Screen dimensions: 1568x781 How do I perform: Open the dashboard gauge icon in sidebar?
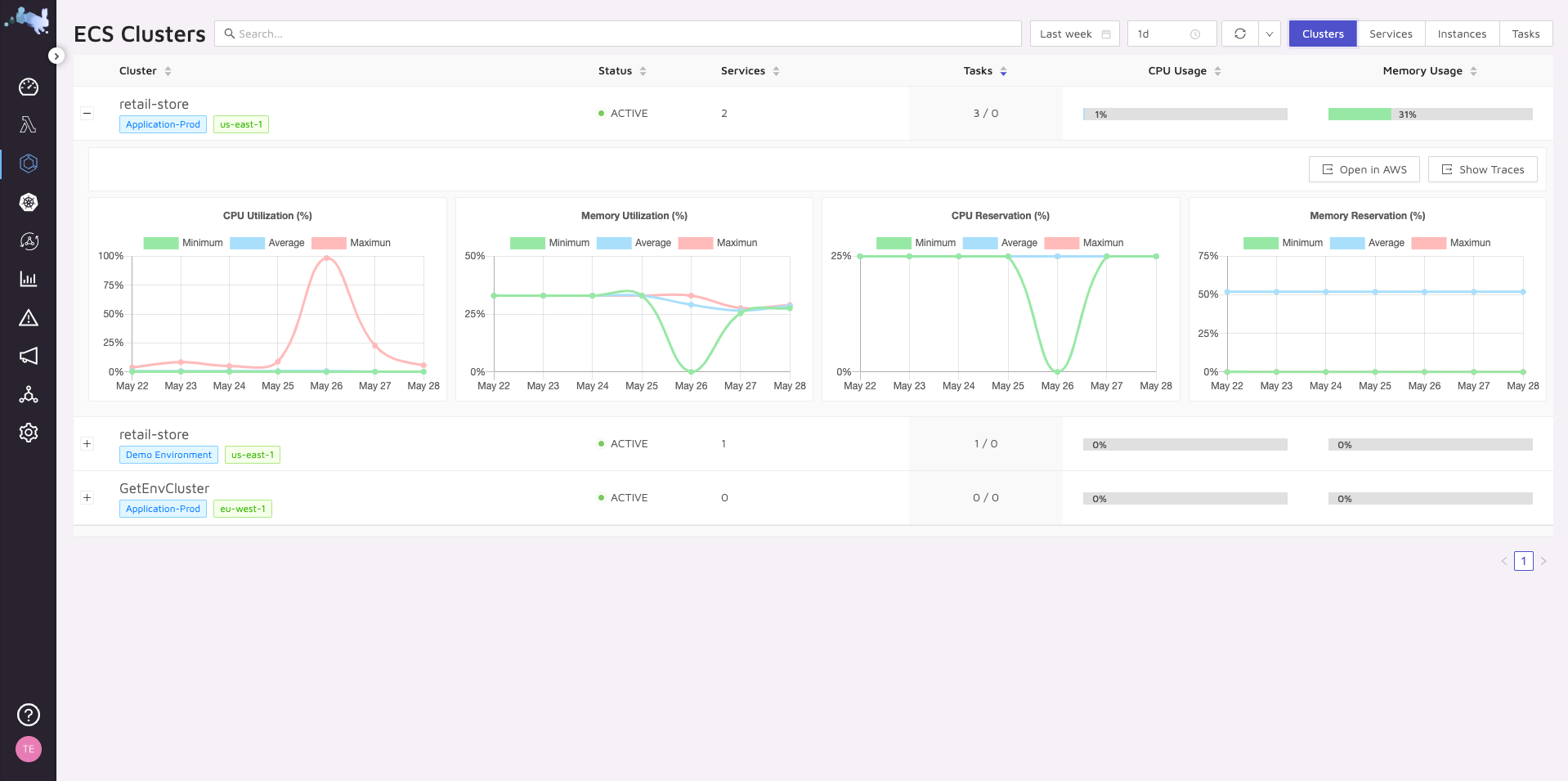[x=29, y=87]
